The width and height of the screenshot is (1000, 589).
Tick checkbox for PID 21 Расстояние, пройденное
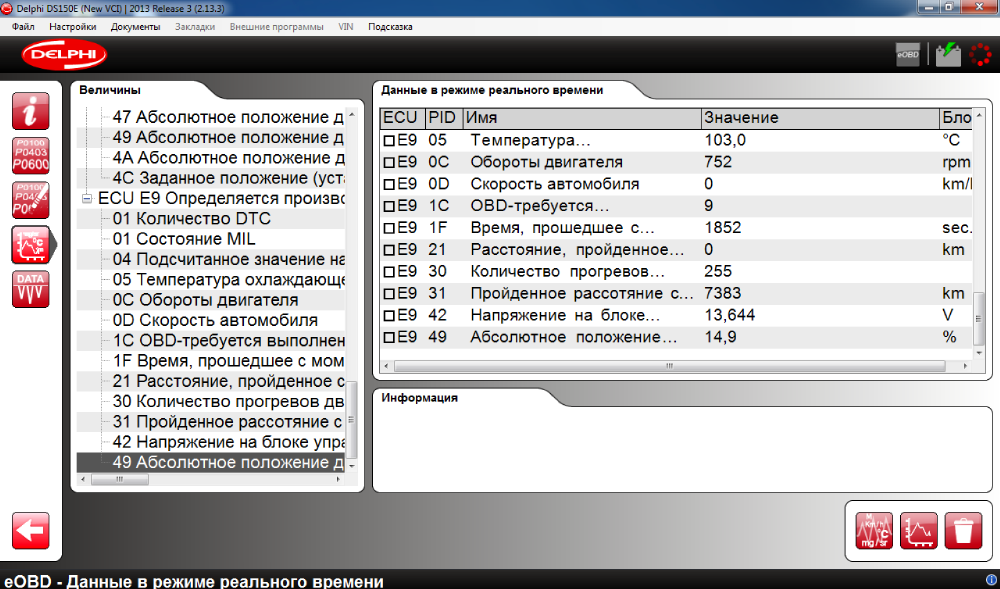[389, 250]
